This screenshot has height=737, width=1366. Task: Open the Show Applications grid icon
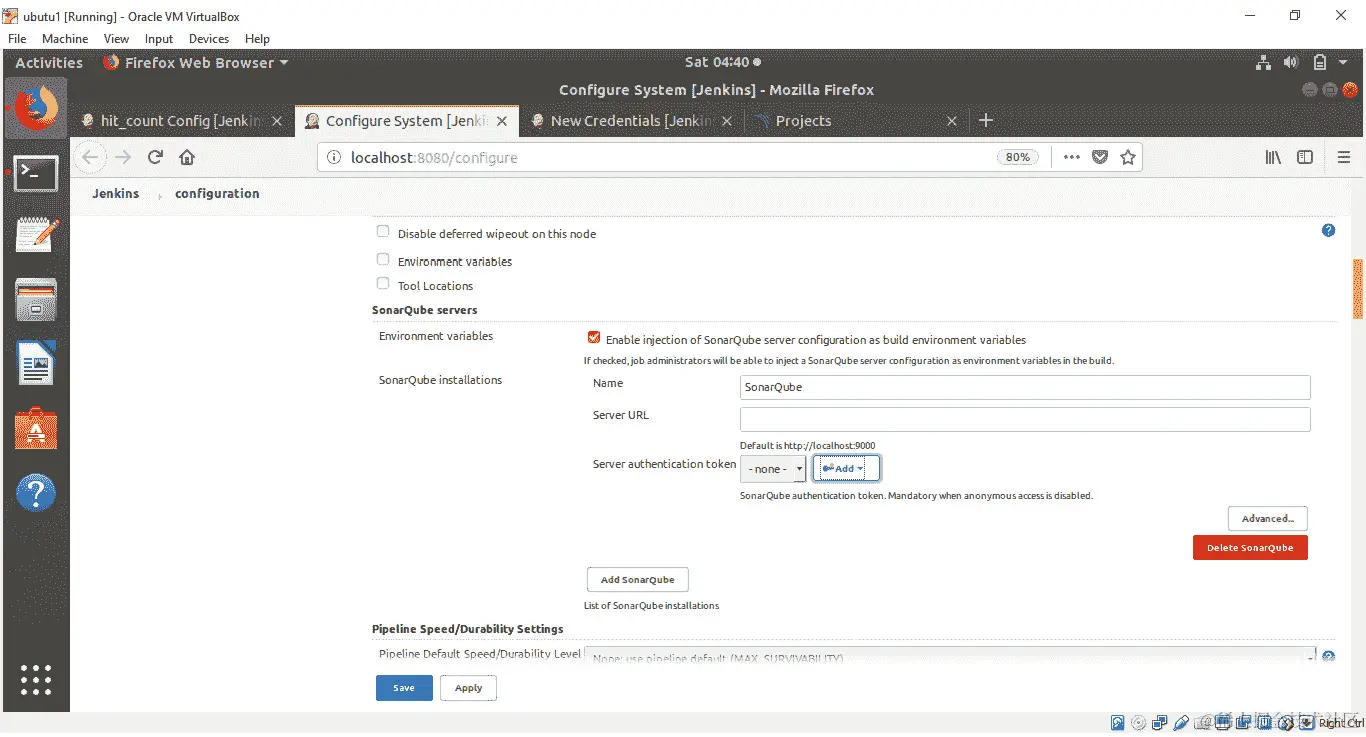coord(36,680)
